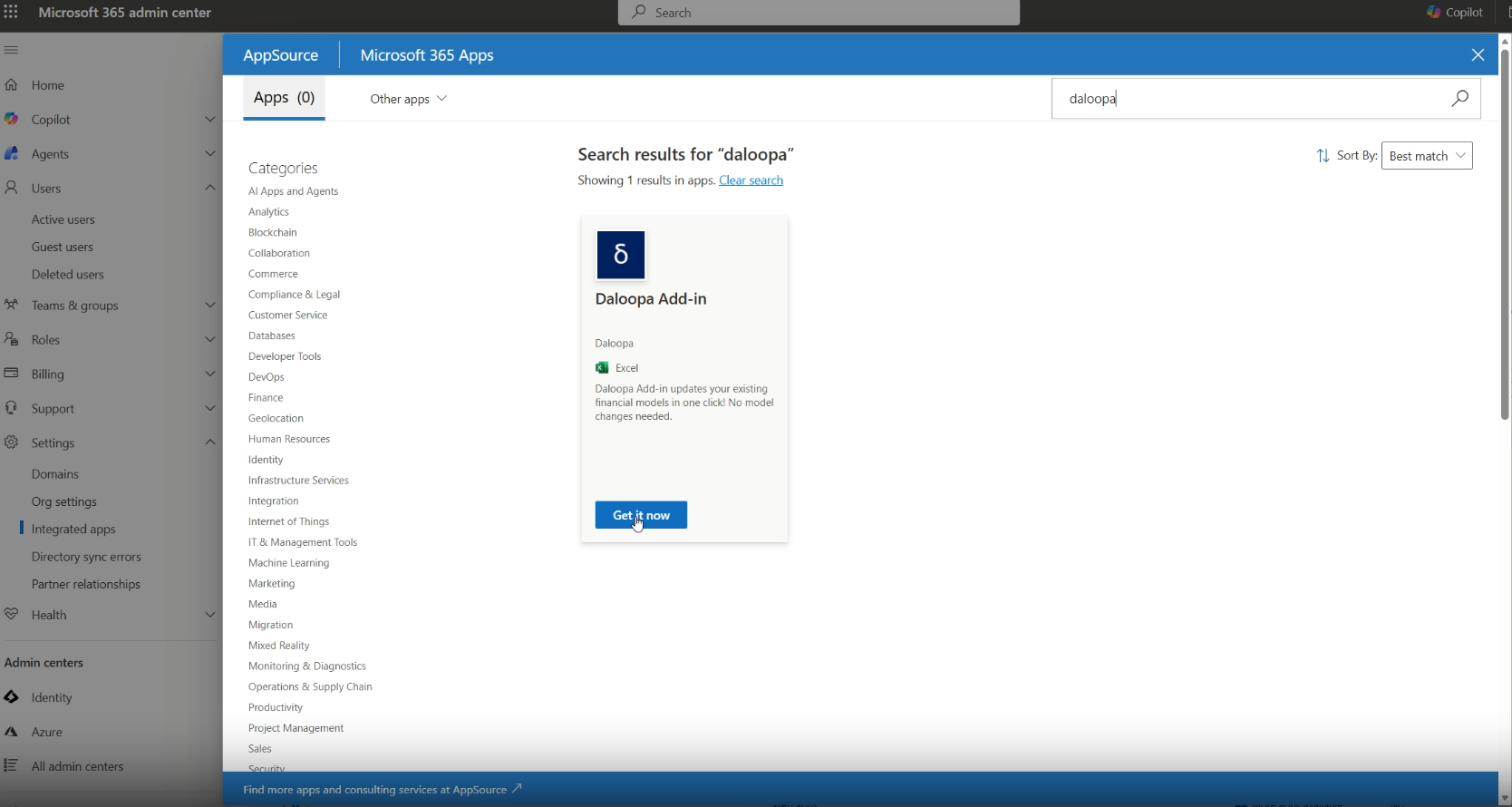Filter by Internet of Things category
1512x807 pixels.
(x=288, y=521)
